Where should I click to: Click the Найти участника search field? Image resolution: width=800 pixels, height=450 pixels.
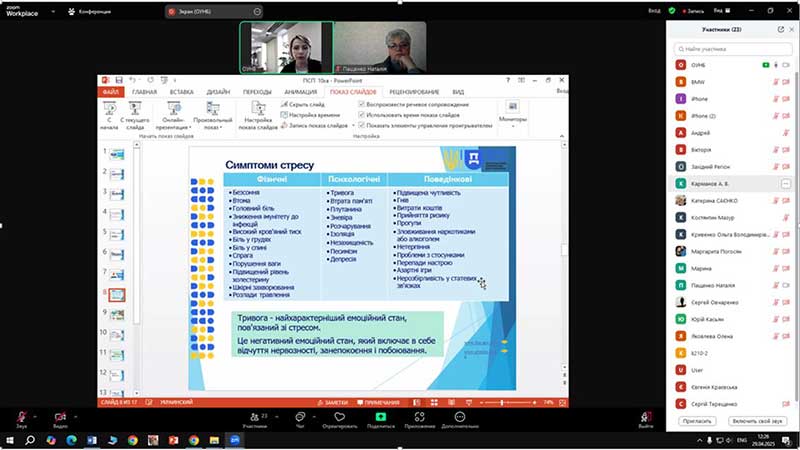(733, 48)
